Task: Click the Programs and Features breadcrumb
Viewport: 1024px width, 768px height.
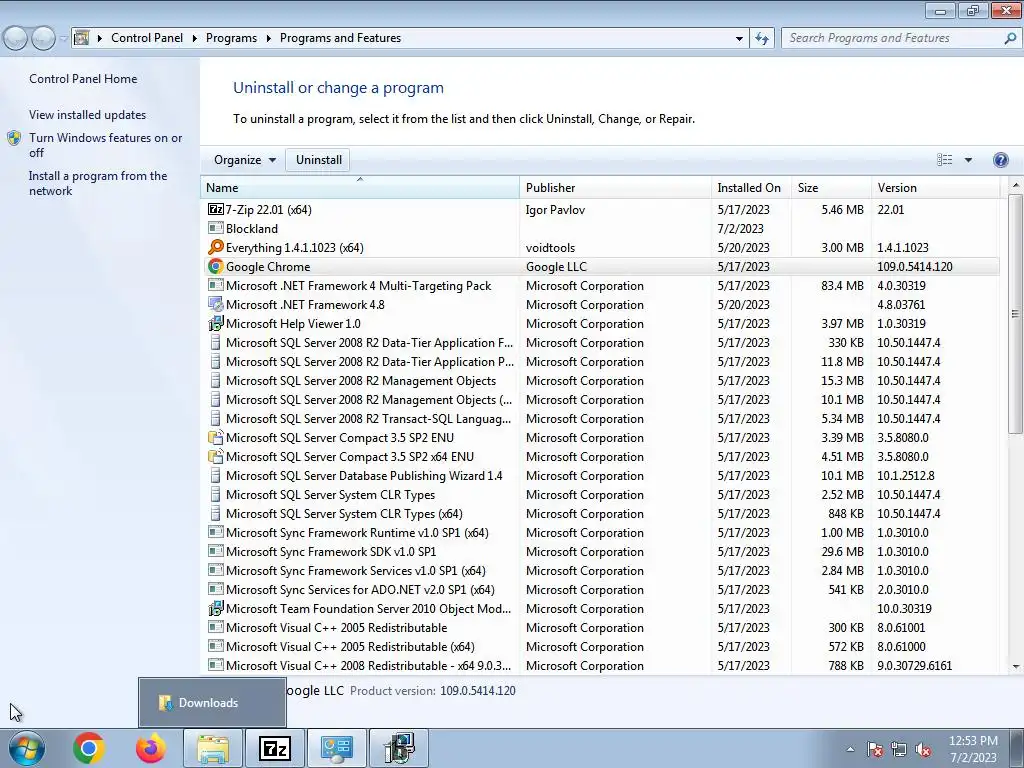Action: tap(340, 39)
